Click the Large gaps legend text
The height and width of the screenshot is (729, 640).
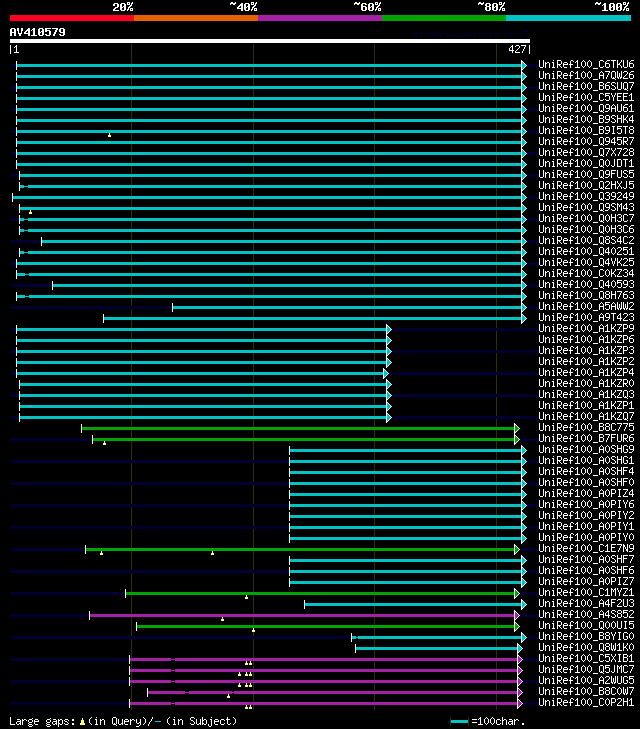(123, 721)
